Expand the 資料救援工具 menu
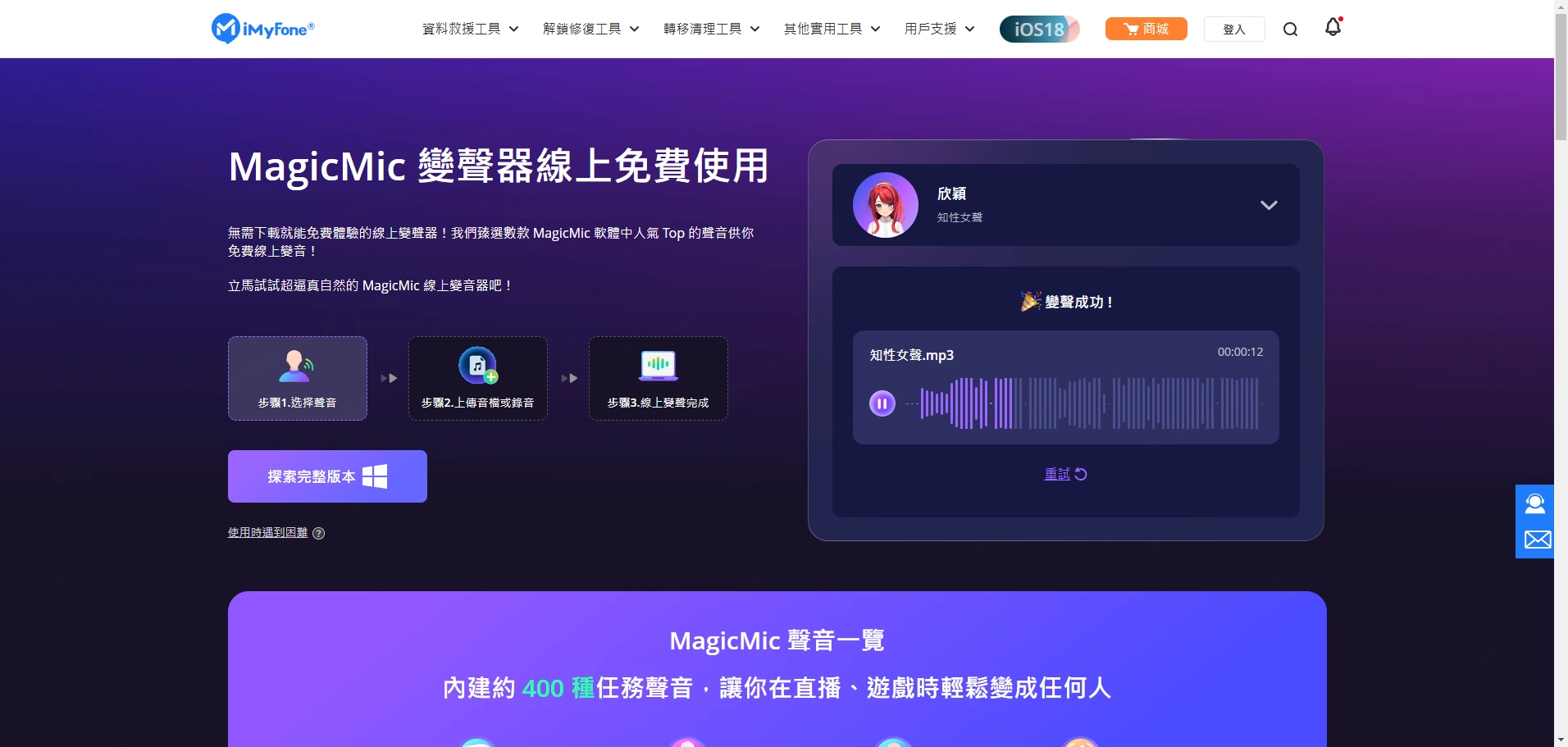The height and width of the screenshot is (747, 1568). pos(470,29)
